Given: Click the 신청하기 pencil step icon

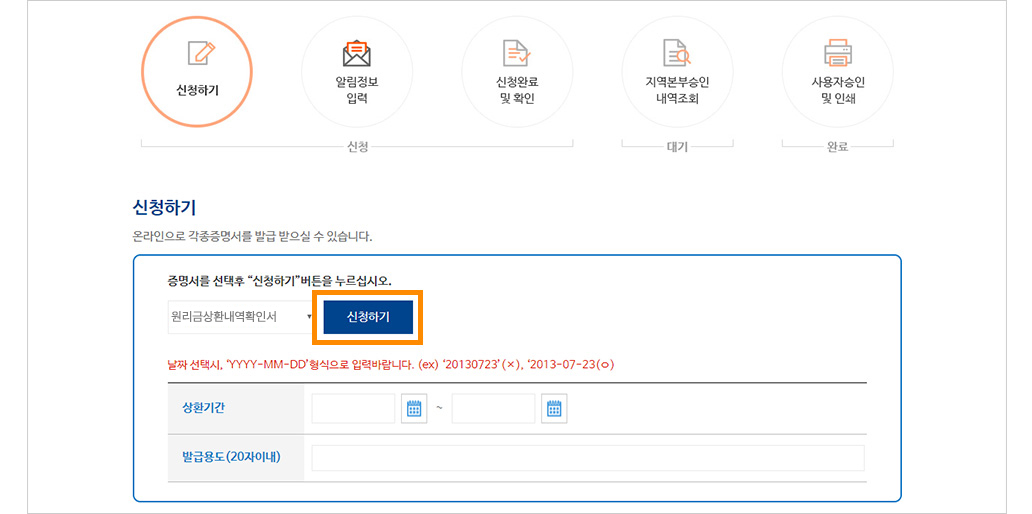Looking at the screenshot, I should tap(201, 53).
